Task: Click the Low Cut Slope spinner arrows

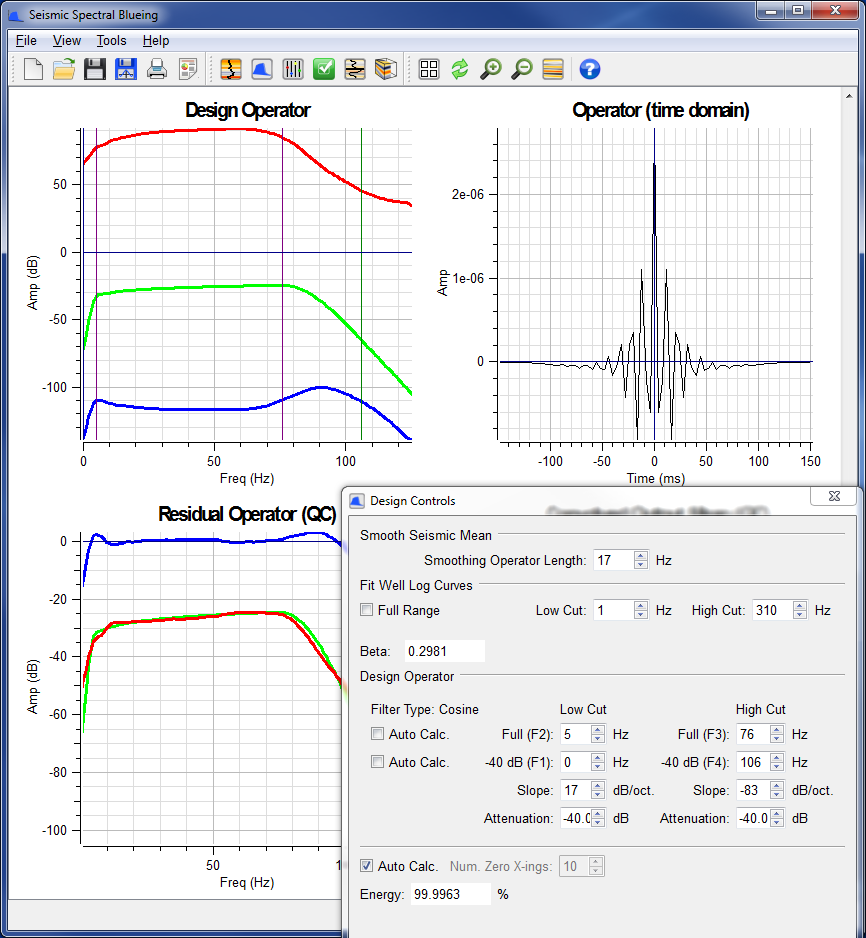Action: click(x=597, y=790)
